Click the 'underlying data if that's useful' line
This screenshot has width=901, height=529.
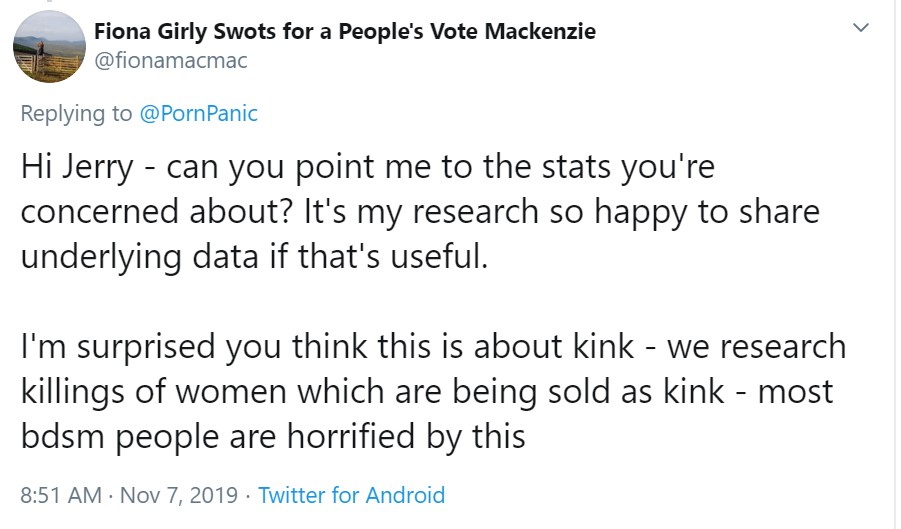(x=254, y=256)
